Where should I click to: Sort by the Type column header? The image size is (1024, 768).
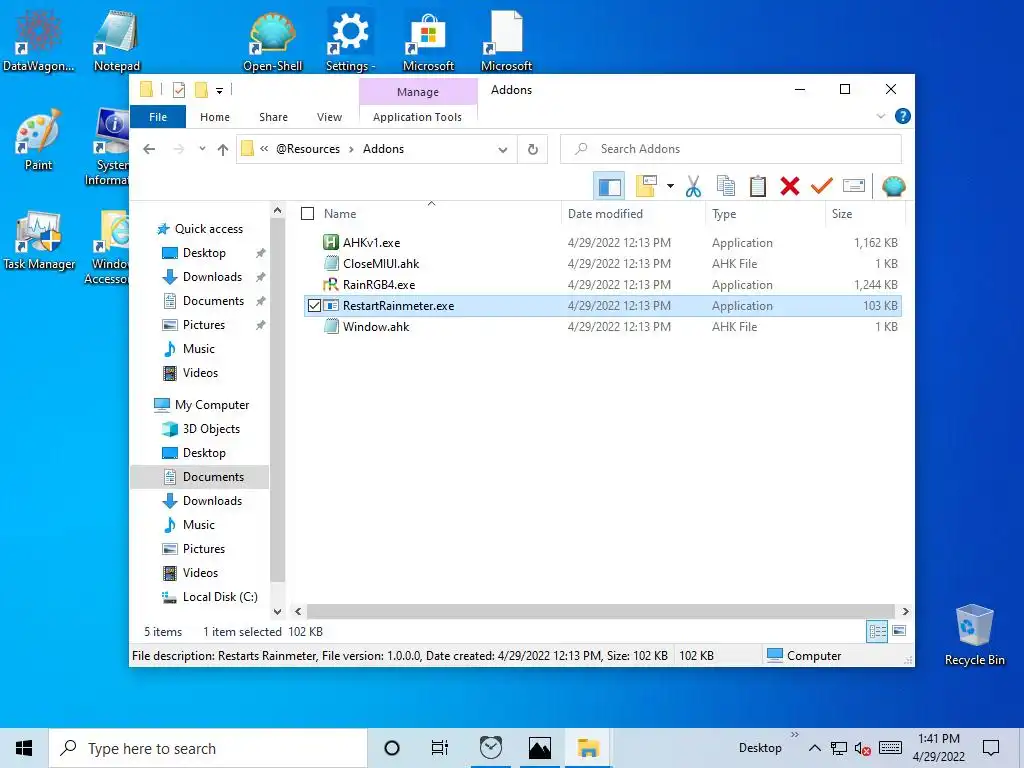(765, 214)
